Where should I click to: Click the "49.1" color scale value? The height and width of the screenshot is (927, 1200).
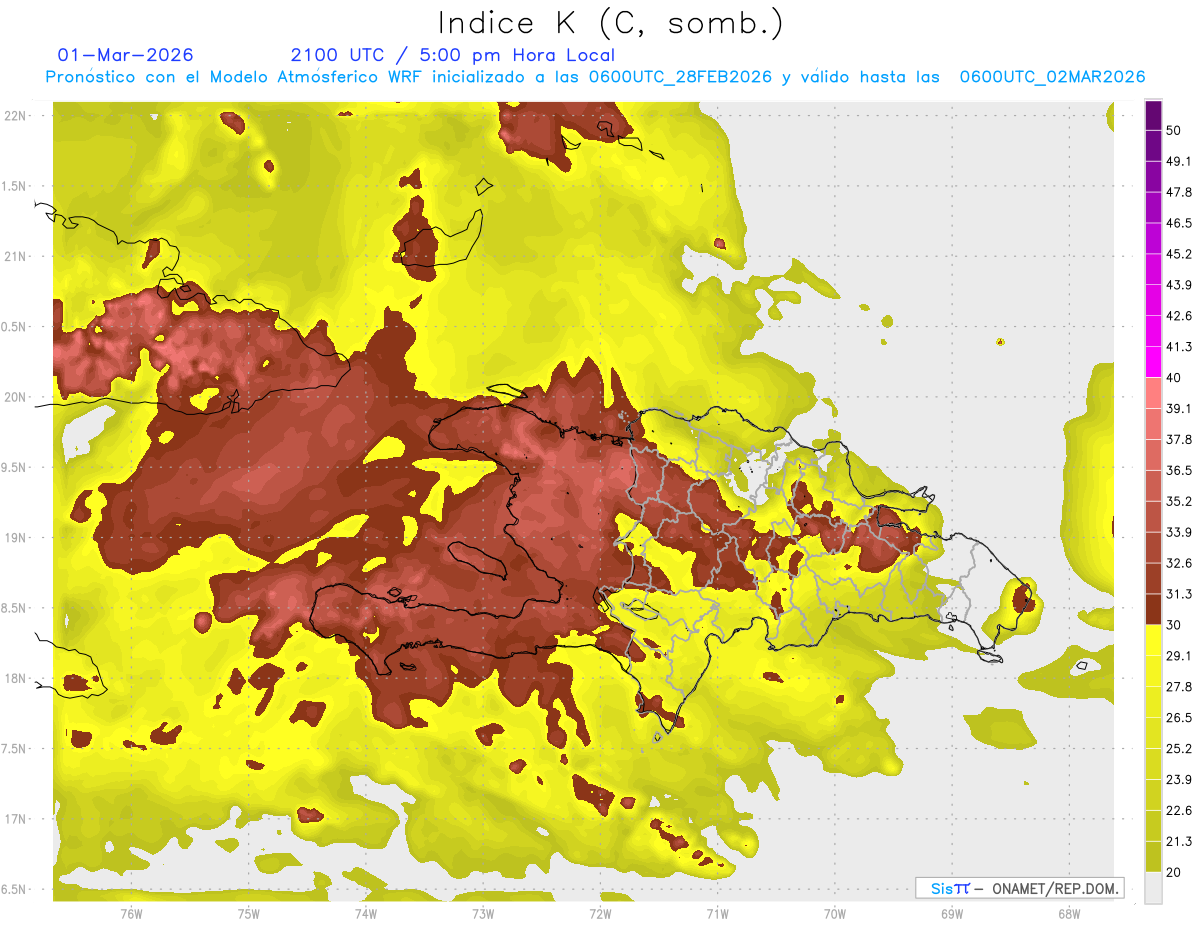click(x=1179, y=161)
